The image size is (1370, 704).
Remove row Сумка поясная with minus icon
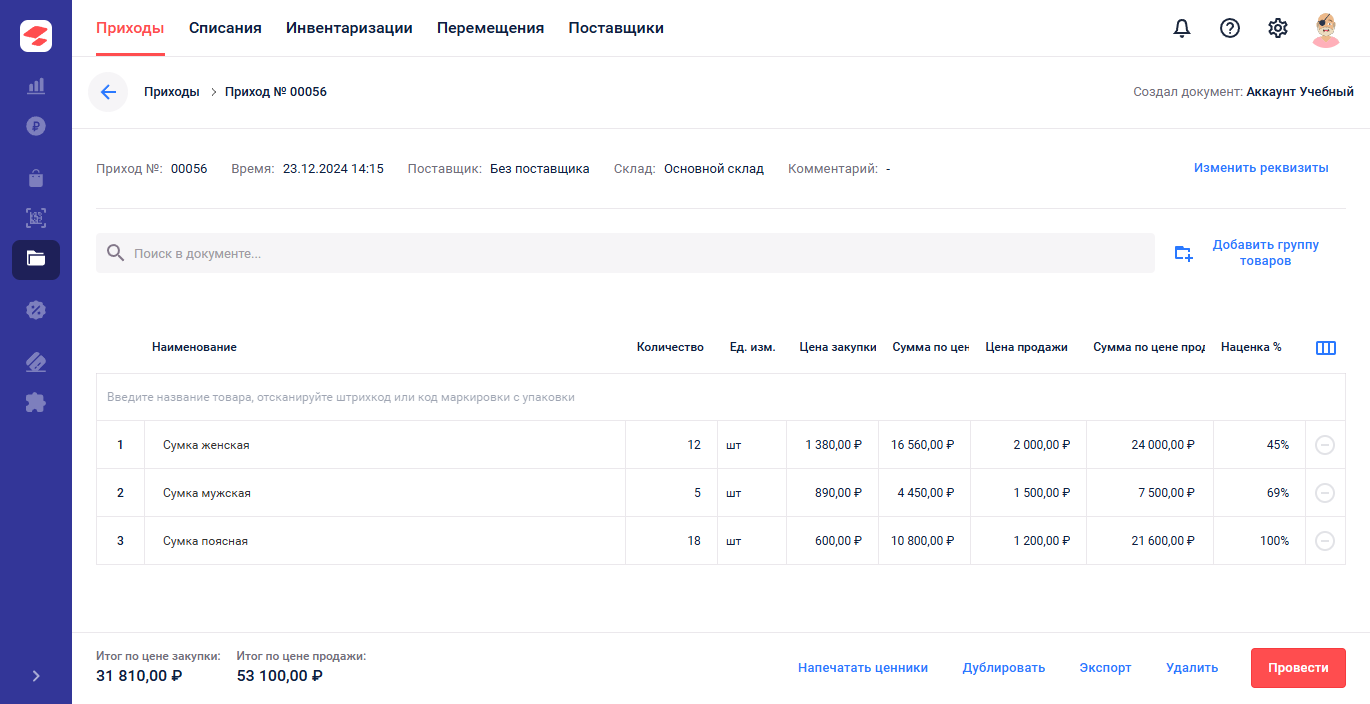pos(1325,541)
